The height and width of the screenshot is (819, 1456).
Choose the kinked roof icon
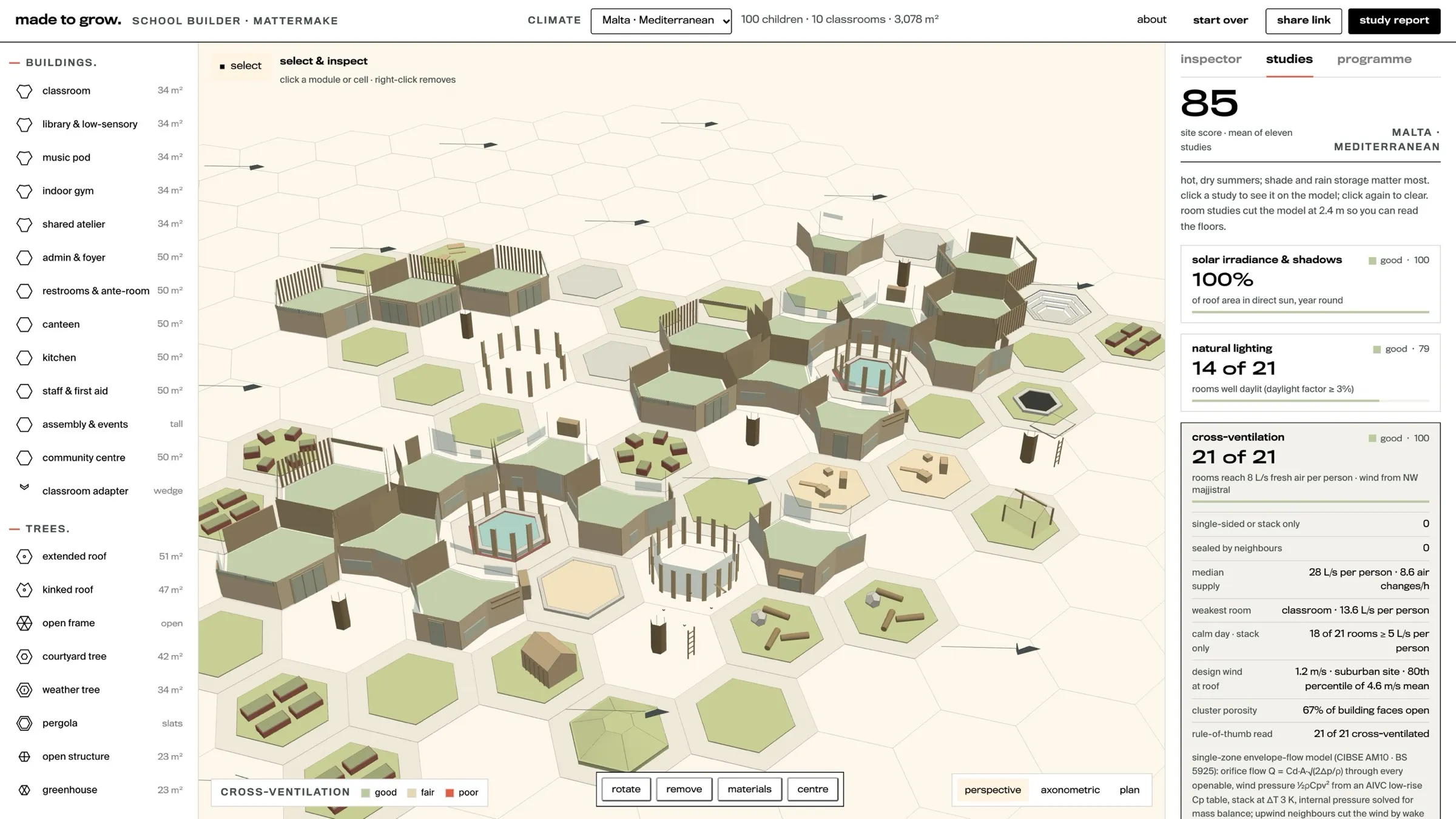pos(24,590)
